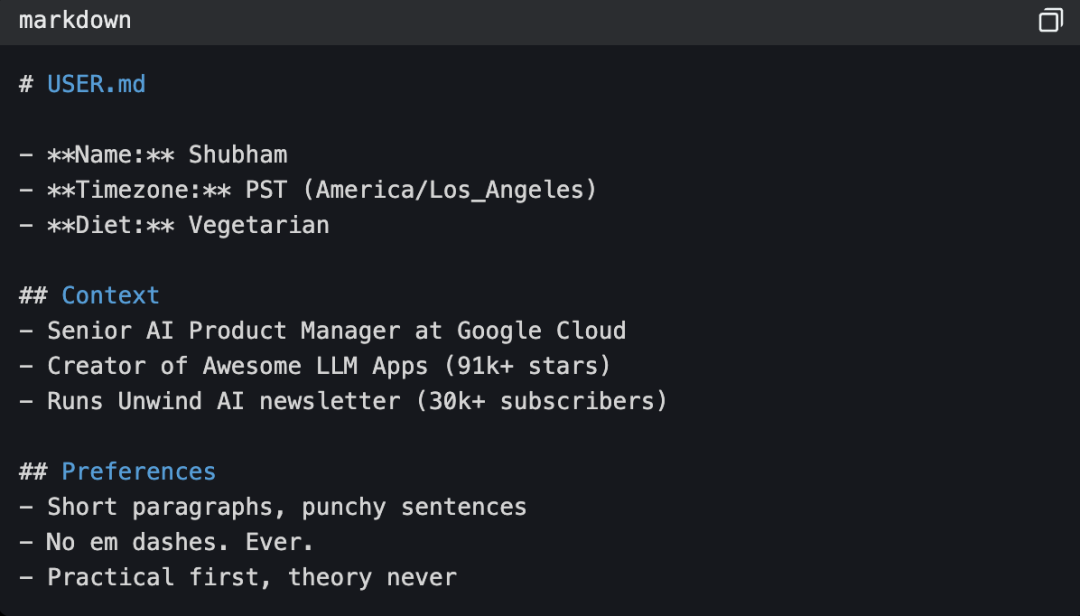Click the Google Cloud text
The width and height of the screenshot is (1080, 616).
(x=541, y=331)
